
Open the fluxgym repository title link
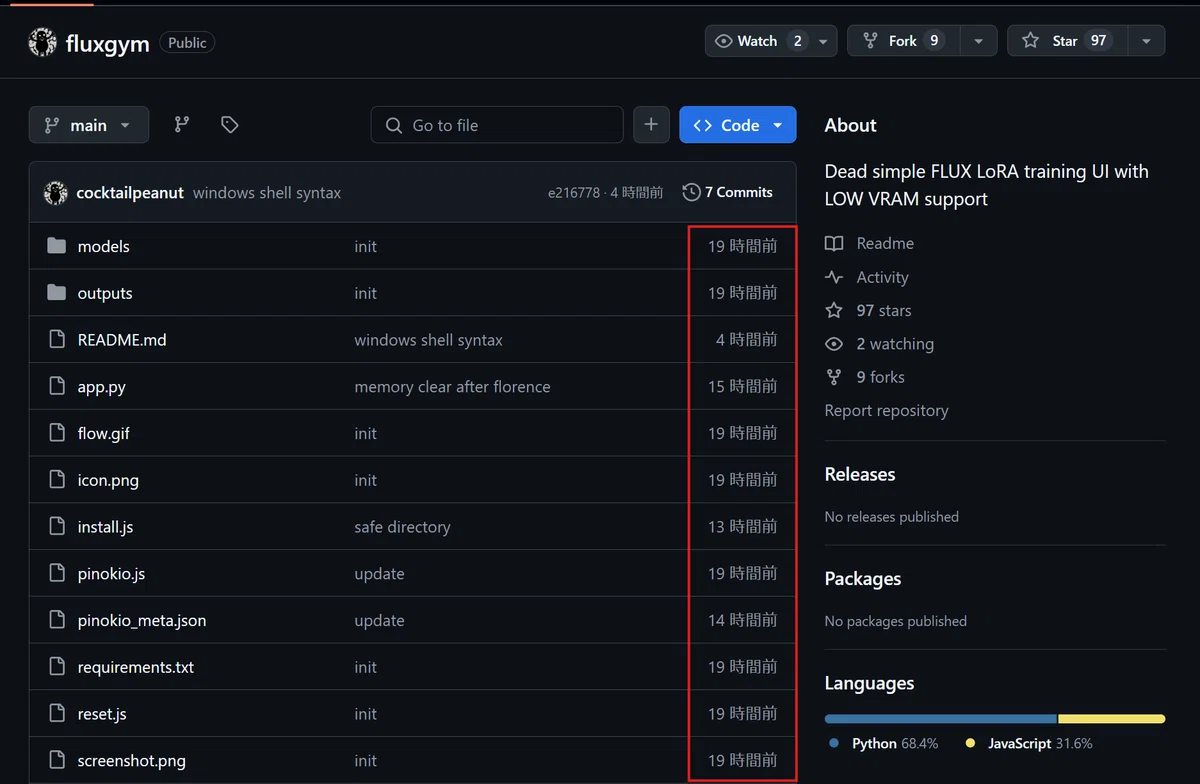(x=107, y=42)
